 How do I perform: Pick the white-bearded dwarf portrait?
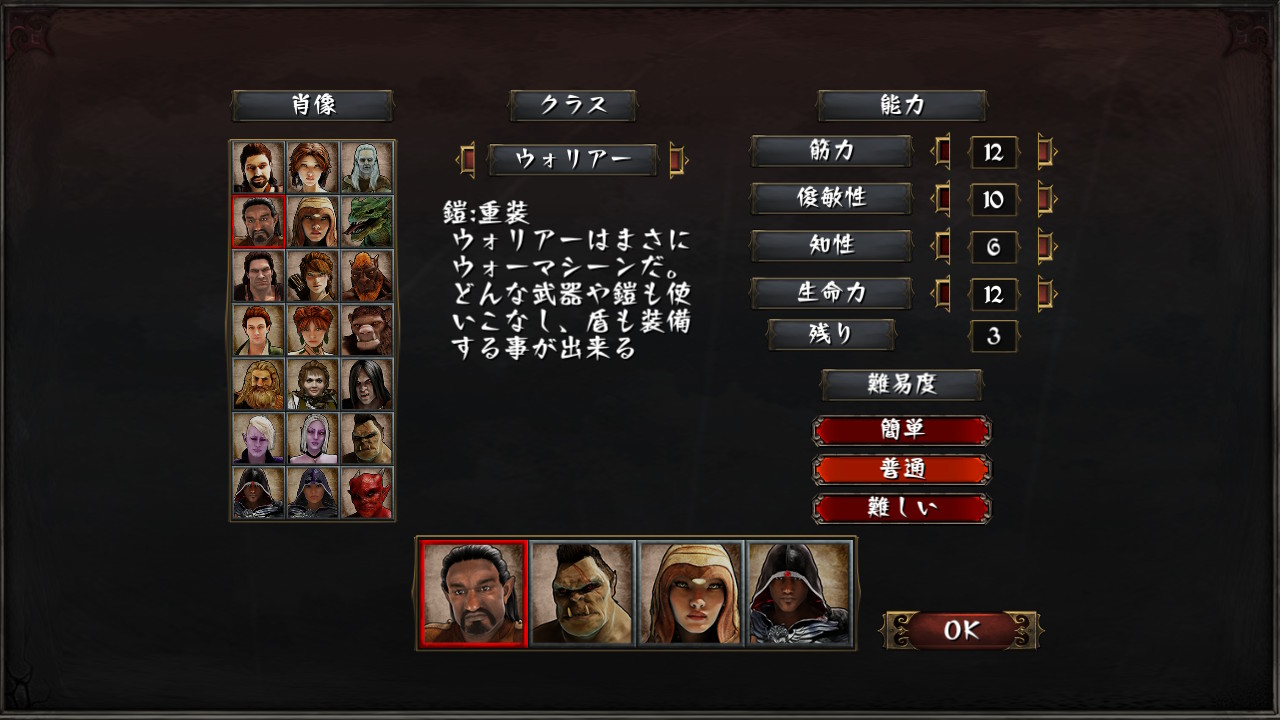click(x=258, y=384)
